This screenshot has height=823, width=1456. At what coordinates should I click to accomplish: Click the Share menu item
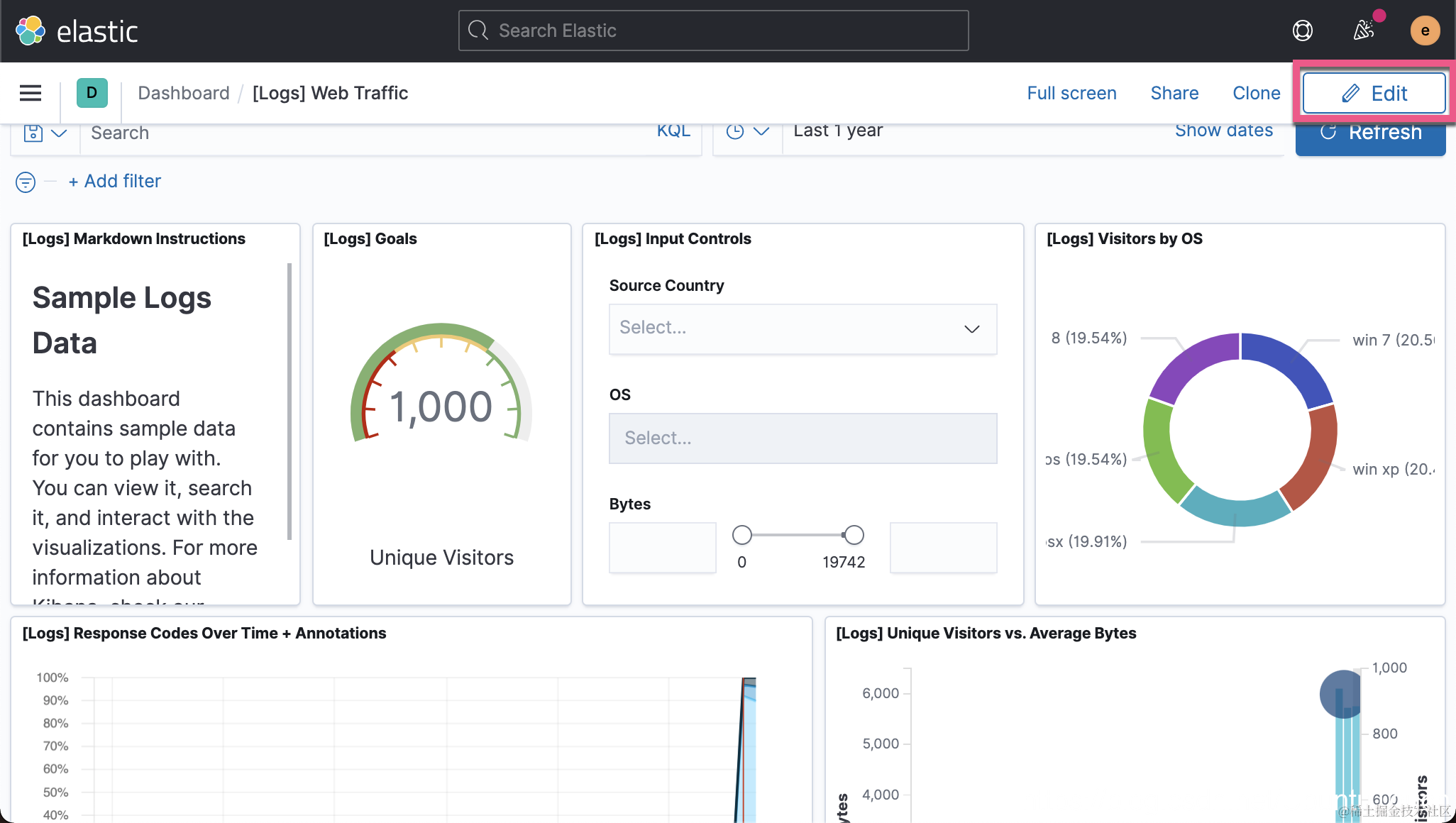point(1174,93)
